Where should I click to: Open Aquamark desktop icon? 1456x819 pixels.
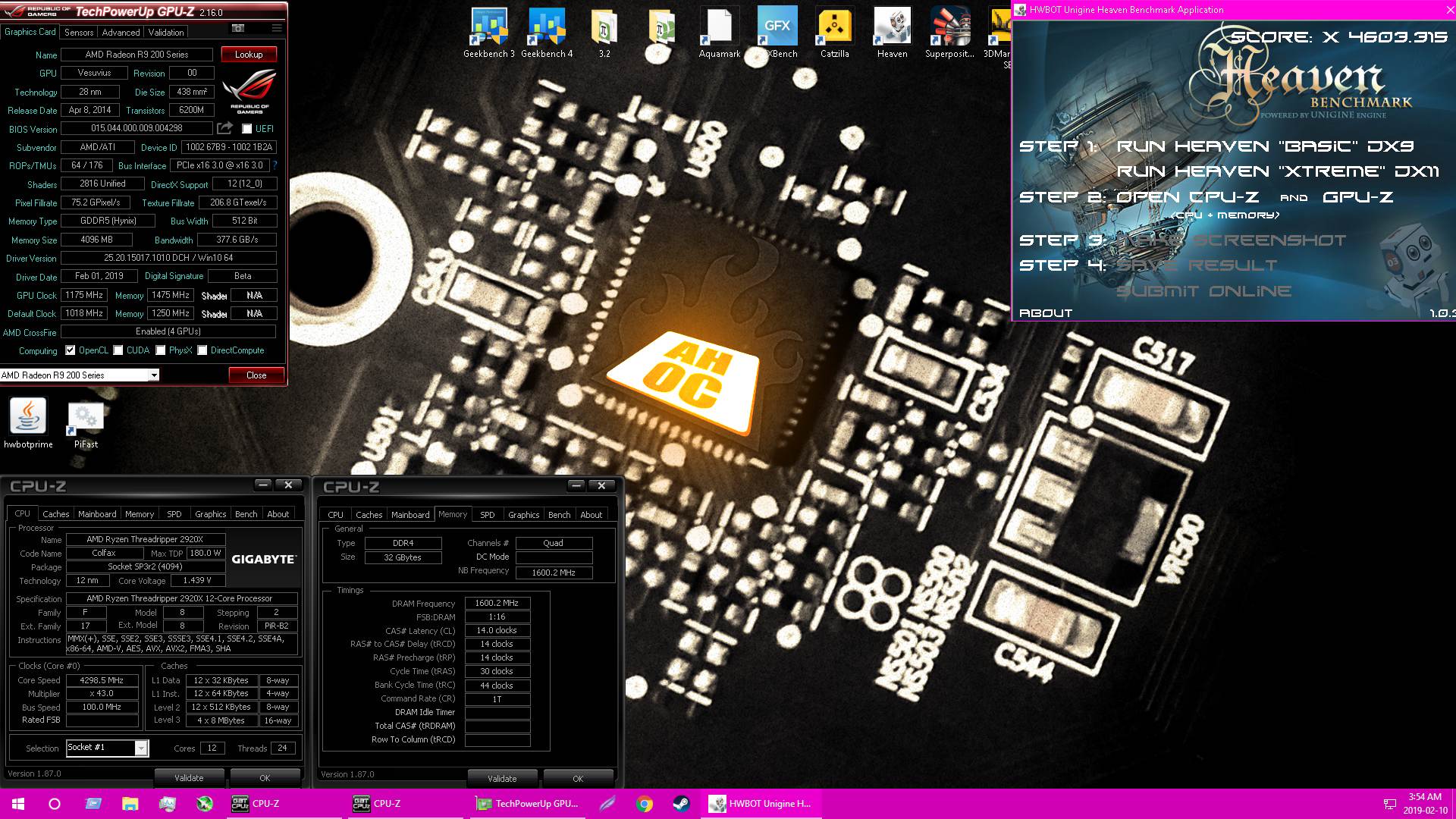click(720, 33)
